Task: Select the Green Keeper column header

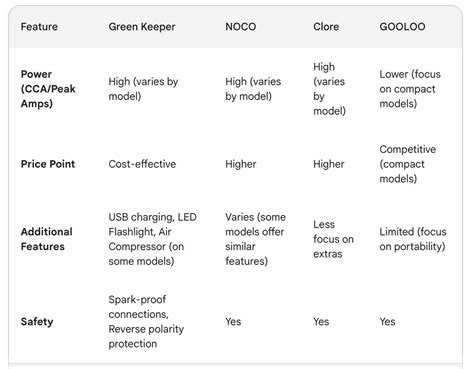Action: coord(142,27)
